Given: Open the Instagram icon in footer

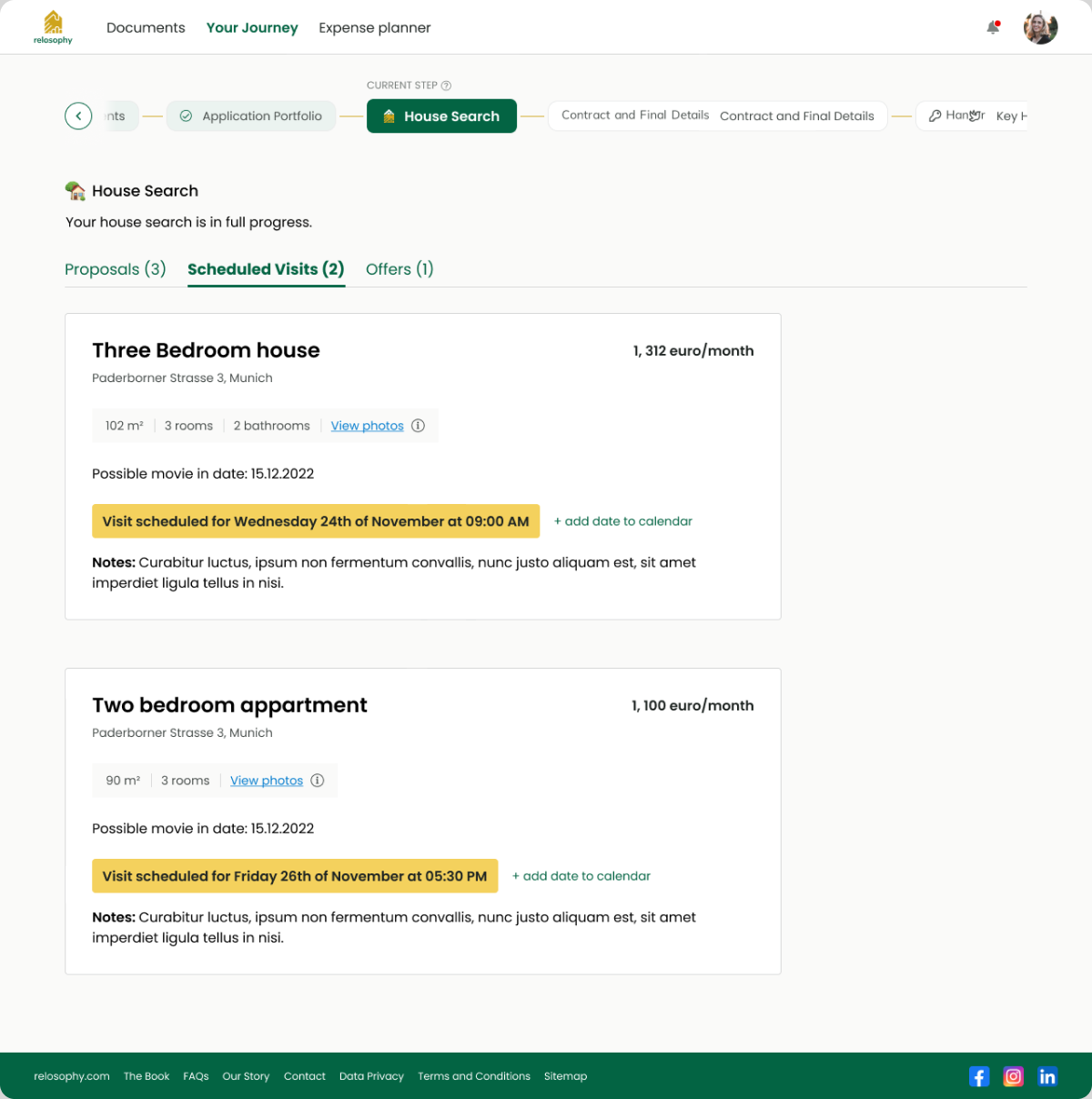Looking at the screenshot, I should (1013, 1076).
